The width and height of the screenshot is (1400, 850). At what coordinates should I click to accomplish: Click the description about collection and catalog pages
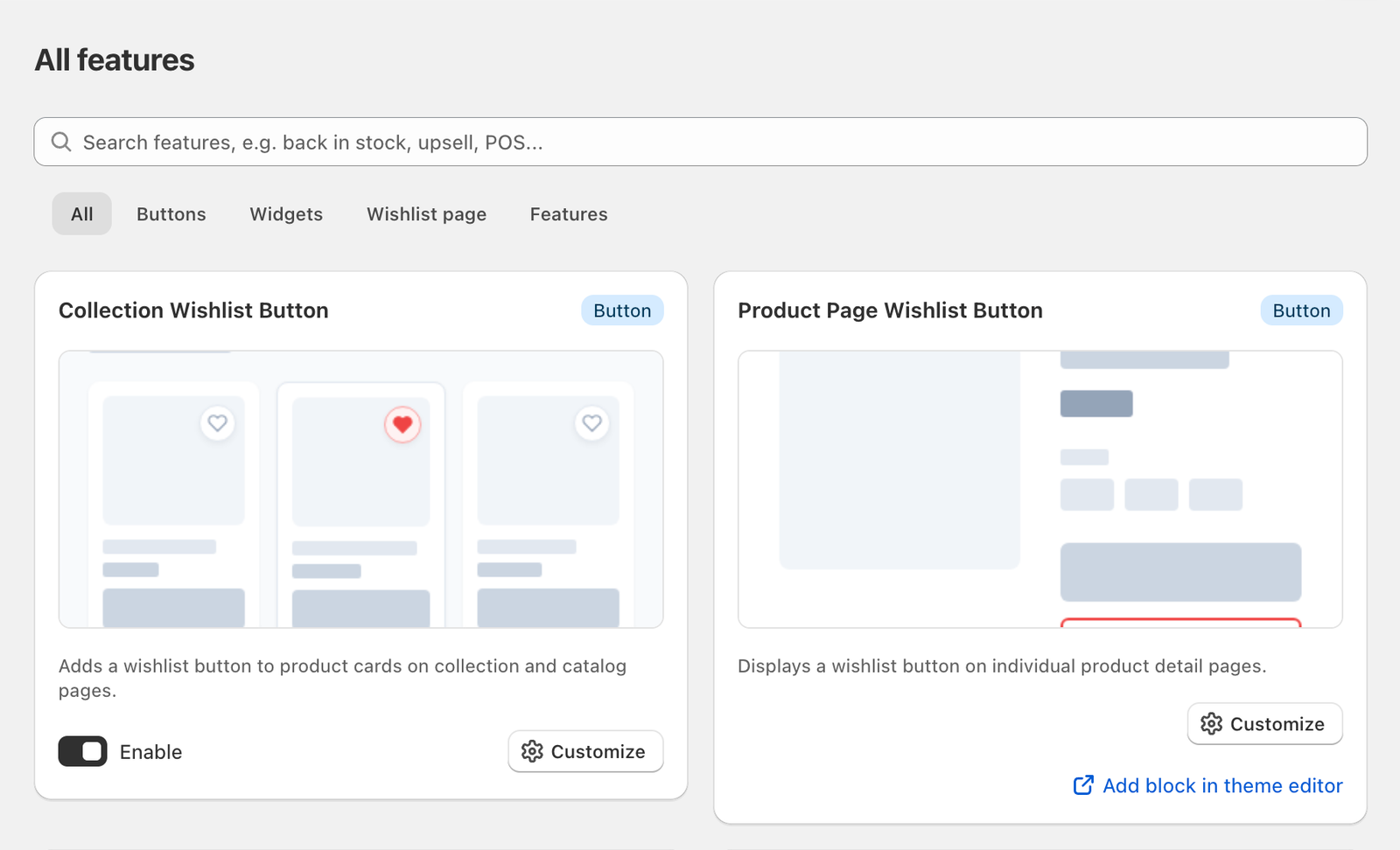tap(342, 679)
